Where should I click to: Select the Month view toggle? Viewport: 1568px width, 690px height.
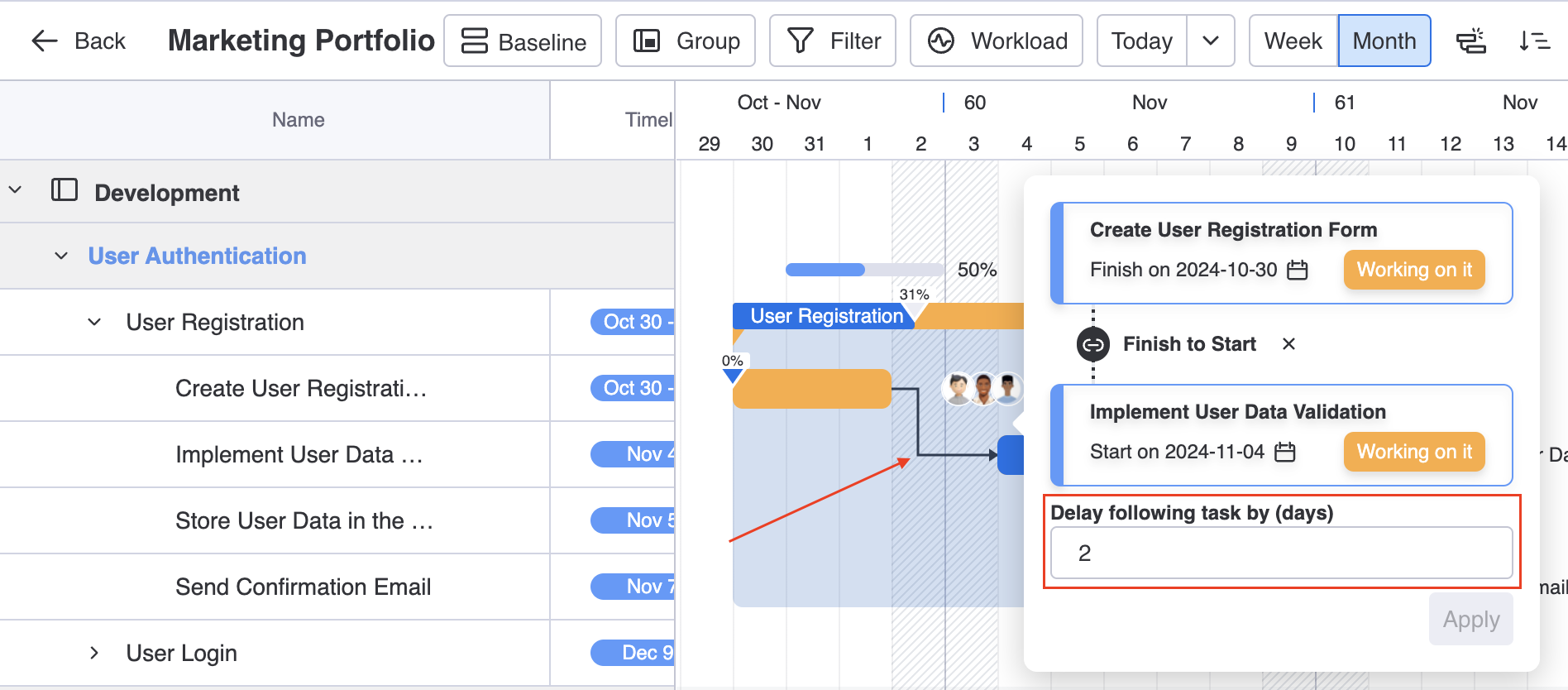pos(1384,41)
